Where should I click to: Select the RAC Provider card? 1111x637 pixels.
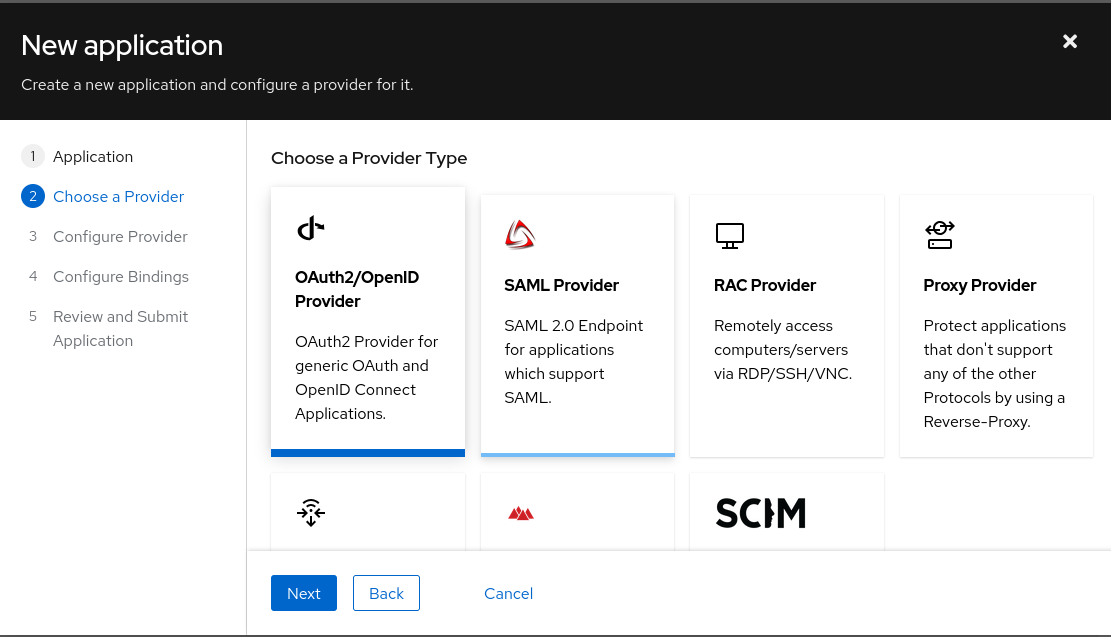click(786, 325)
